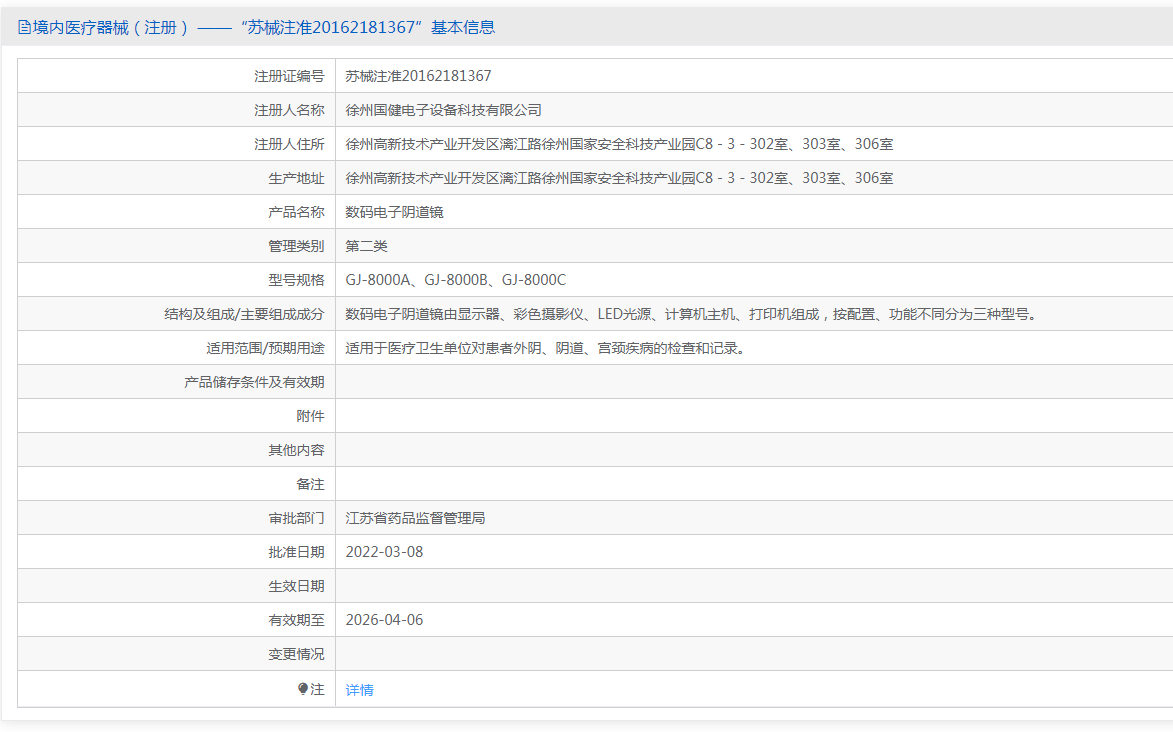Click the address value in 注册人住所 row
This screenshot has height=732, width=1173.
(619, 144)
